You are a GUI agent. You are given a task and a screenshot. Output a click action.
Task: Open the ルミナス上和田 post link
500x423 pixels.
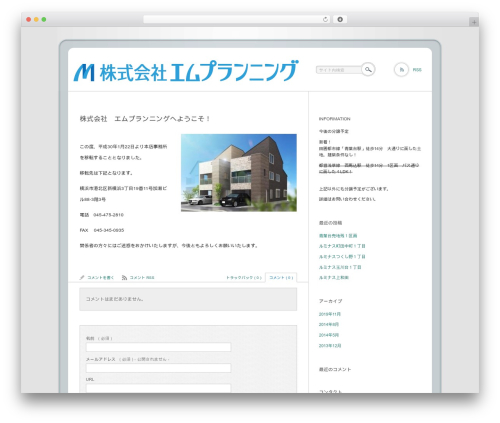click(334, 278)
